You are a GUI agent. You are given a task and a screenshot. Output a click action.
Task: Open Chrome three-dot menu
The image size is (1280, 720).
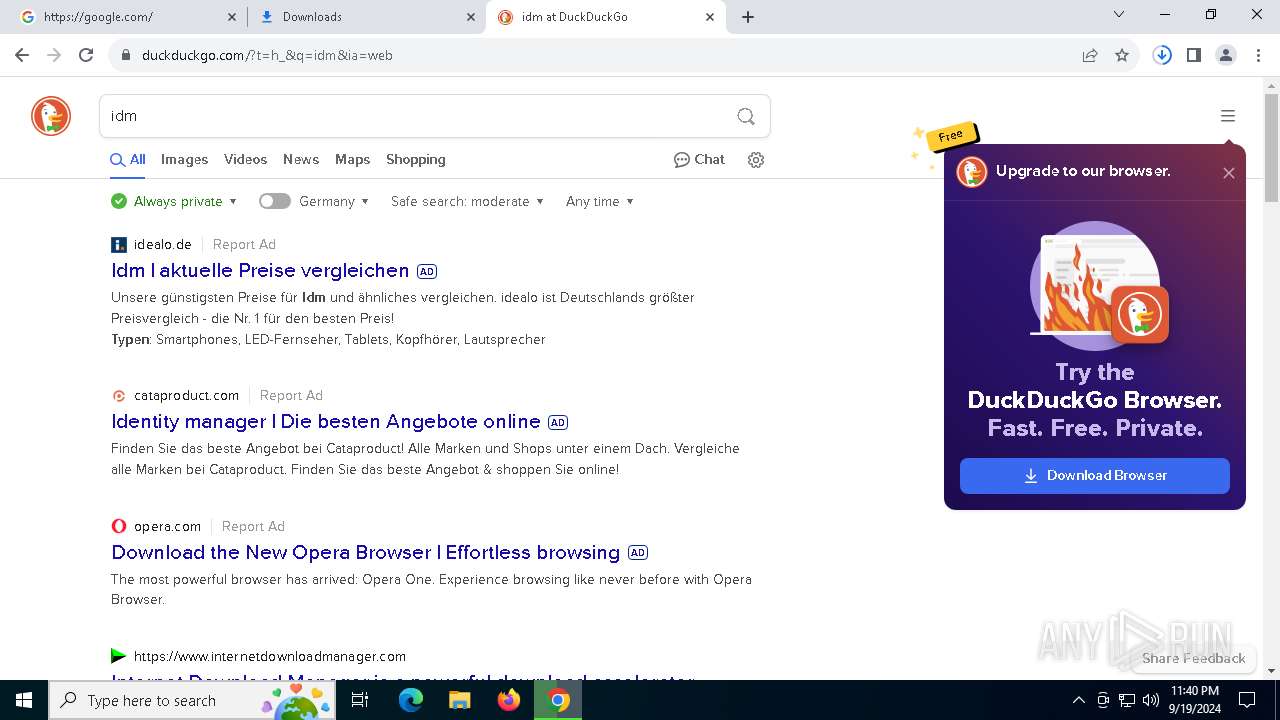pos(1258,55)
